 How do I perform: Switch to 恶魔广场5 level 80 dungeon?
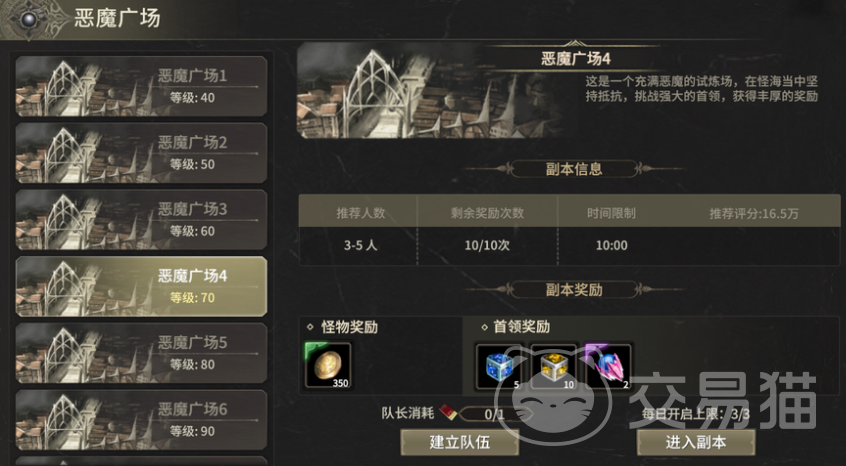tap(141, 353)
